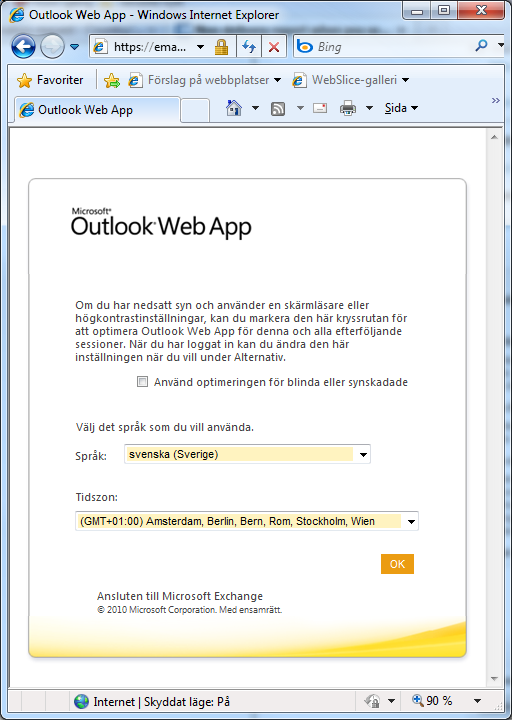The width and height of the screenshot is (512, 720).
Task: Click the Read mail envelope icon
Action: [x=320, y=108]
